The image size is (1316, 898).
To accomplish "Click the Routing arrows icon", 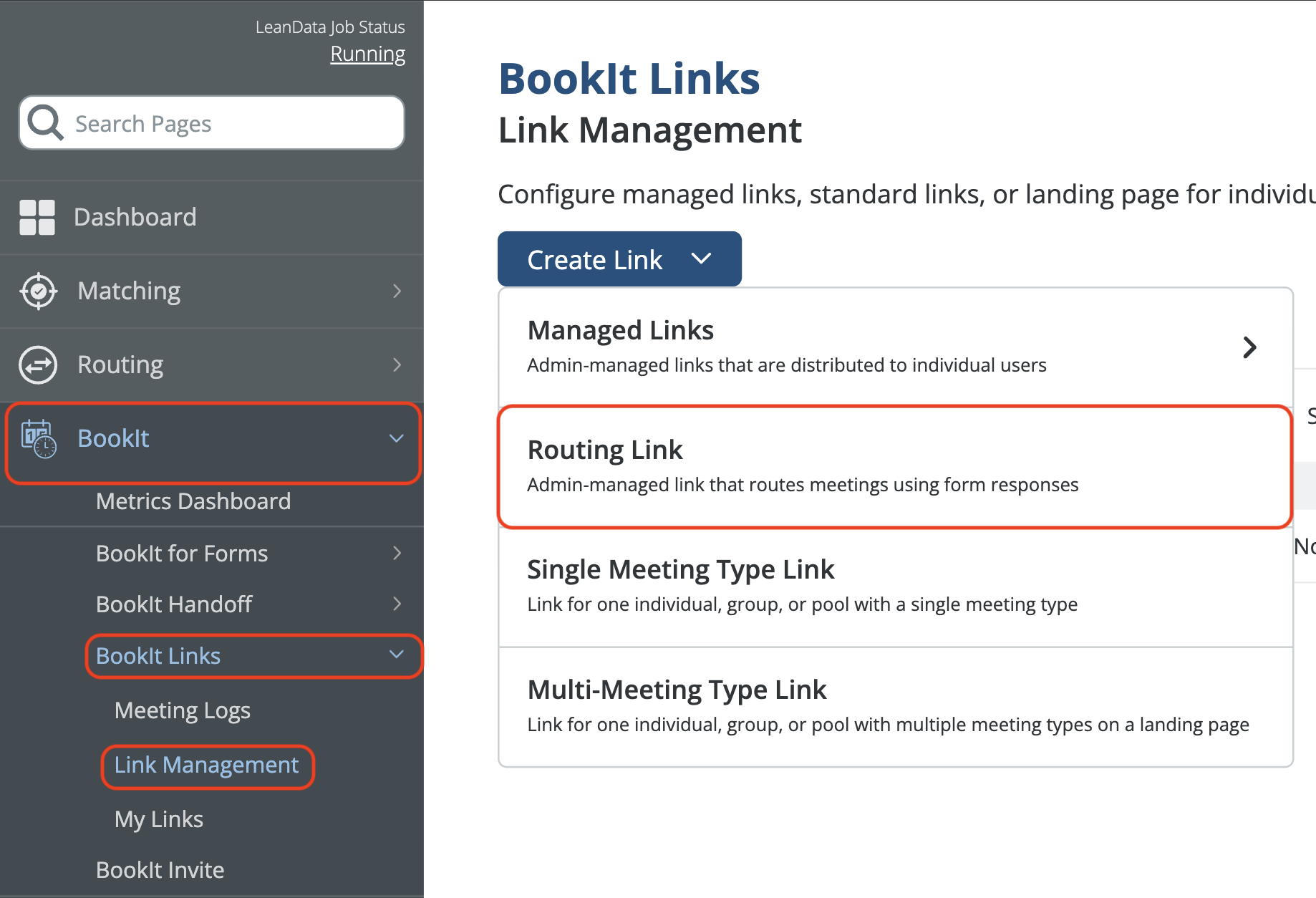I will 38,365.
